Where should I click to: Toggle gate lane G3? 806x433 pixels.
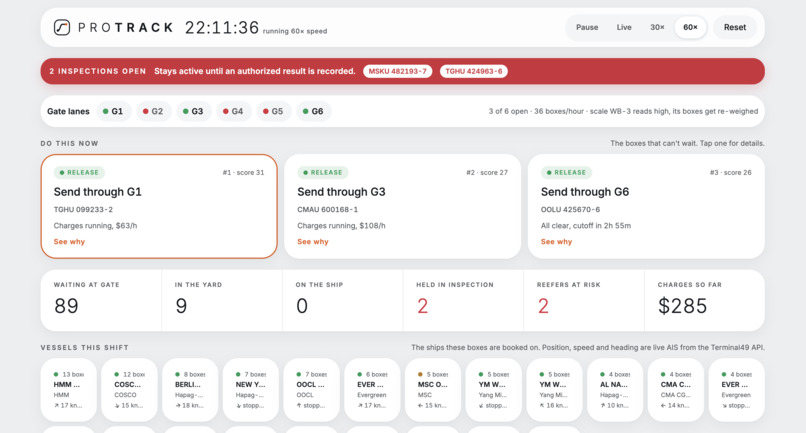click(193, 111)
